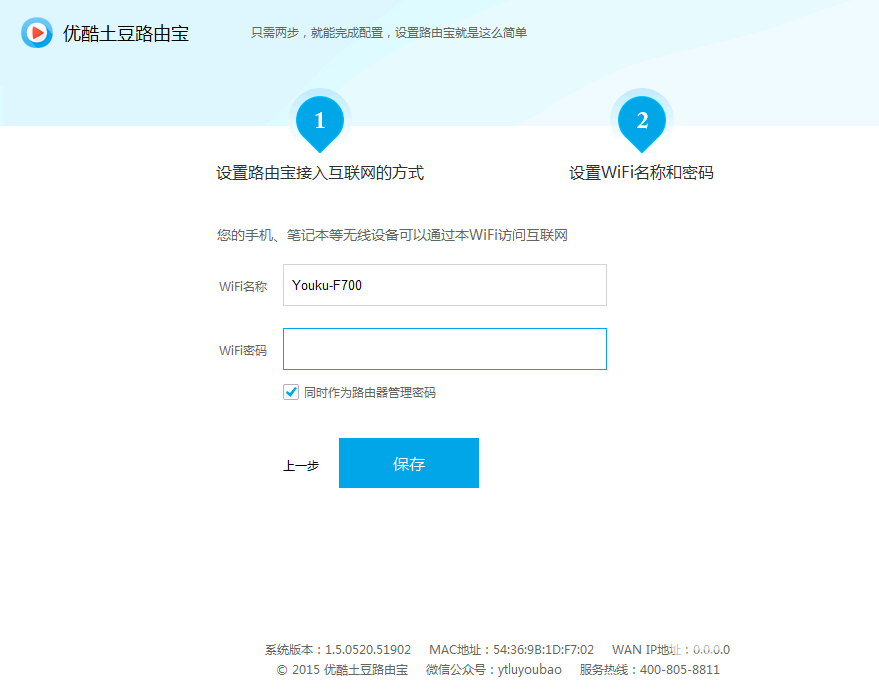Click the WiFi名称 label

tap(243, 286)
